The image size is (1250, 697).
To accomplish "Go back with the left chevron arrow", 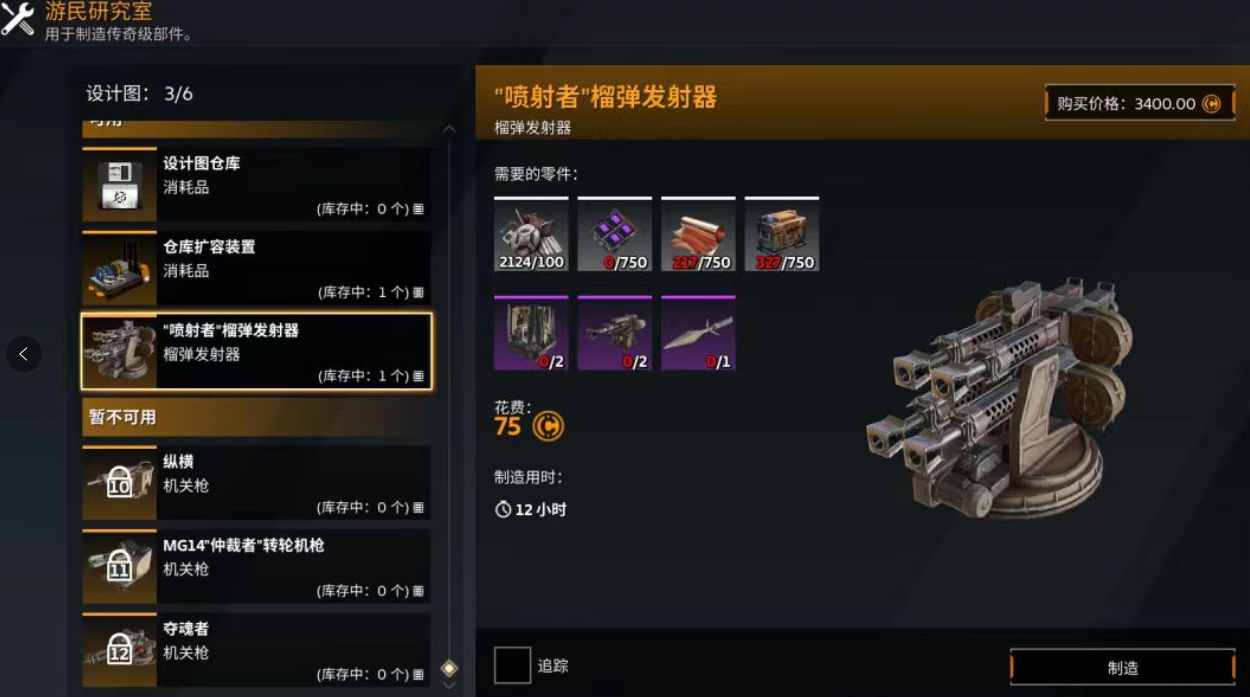I will [24, 354].
